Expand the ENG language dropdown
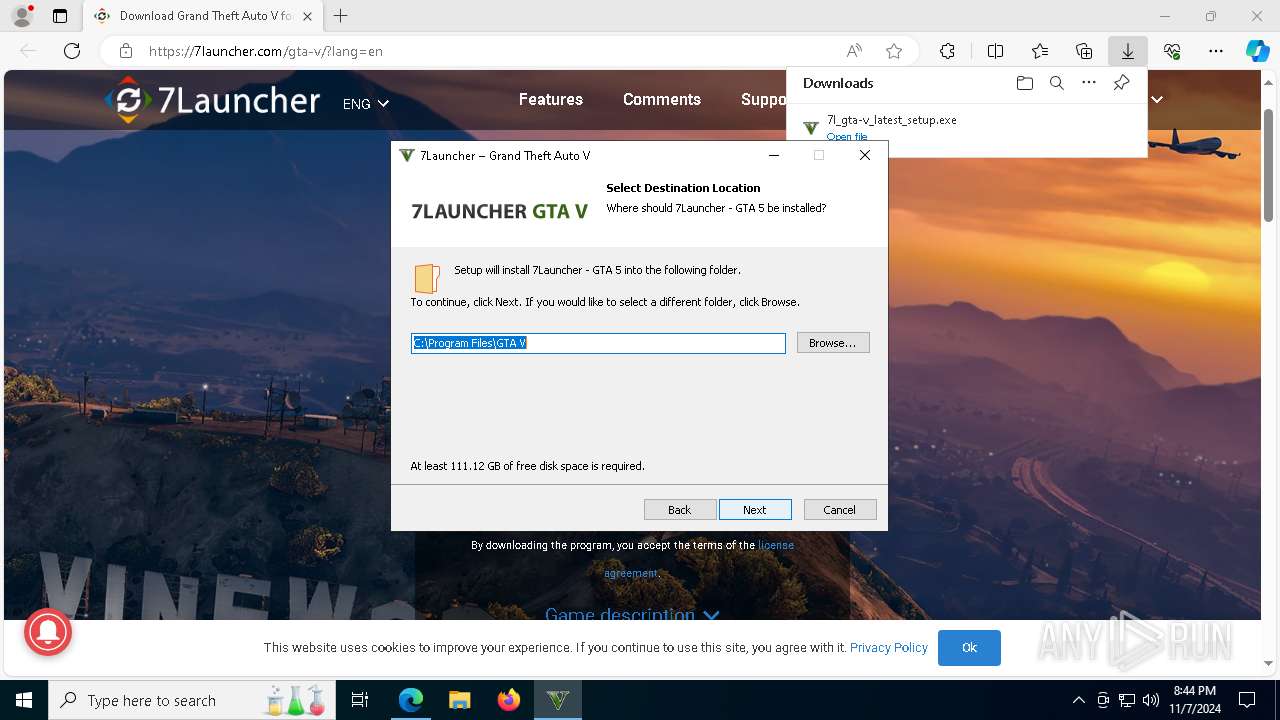This screenshot has height=720, width=1280. (x=365, y=103)
